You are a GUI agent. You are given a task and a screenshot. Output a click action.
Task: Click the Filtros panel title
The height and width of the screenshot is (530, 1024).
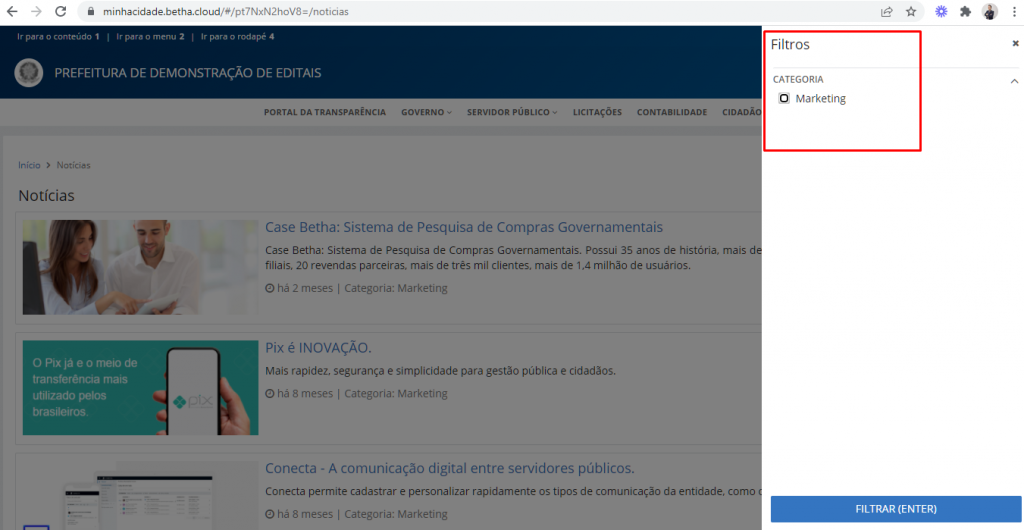[x=790, y=45]
